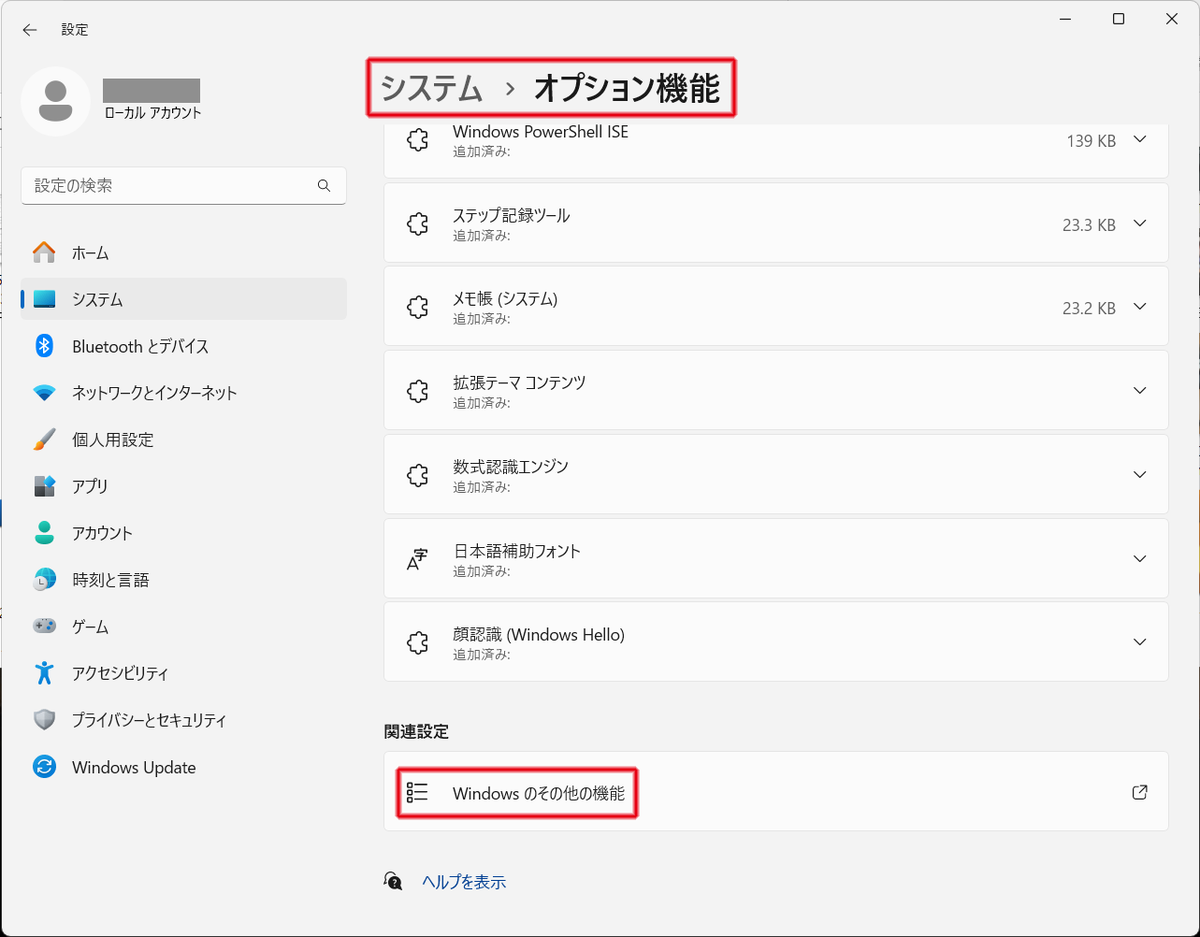
Task: Click the Gaming controller icon
Action: pyautogui.click(x=44, y=627)
